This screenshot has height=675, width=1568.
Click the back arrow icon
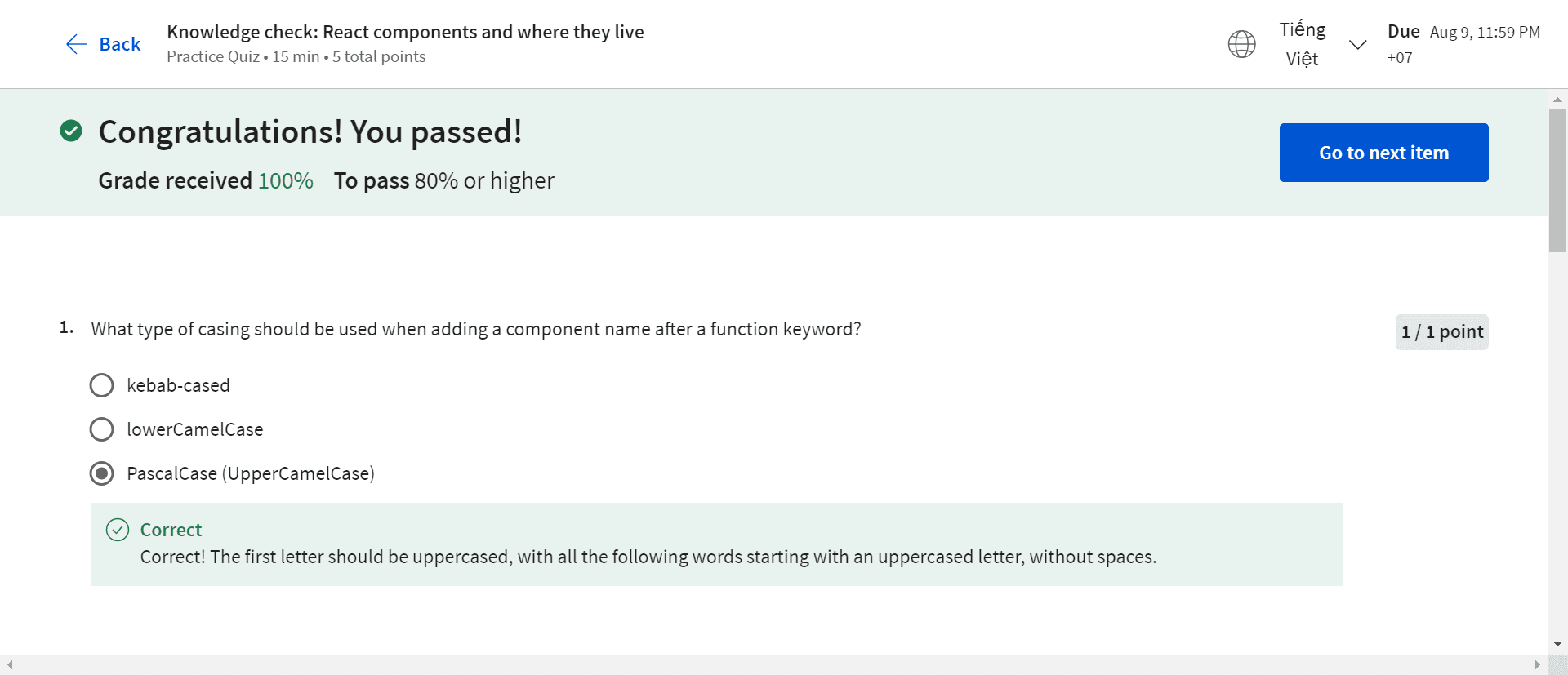coord(76,44)
